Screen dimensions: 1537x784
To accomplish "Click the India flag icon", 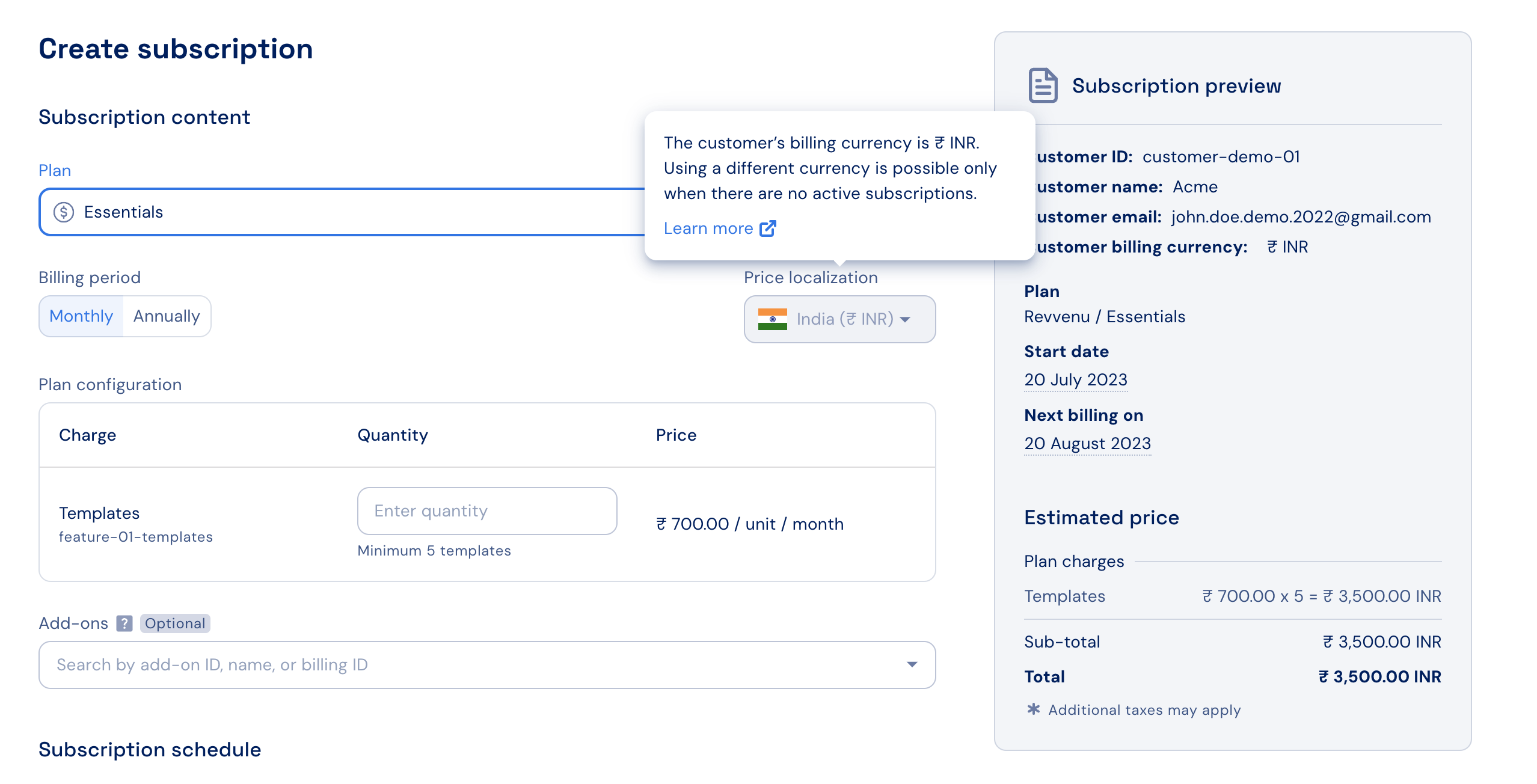I will [772, 319].
